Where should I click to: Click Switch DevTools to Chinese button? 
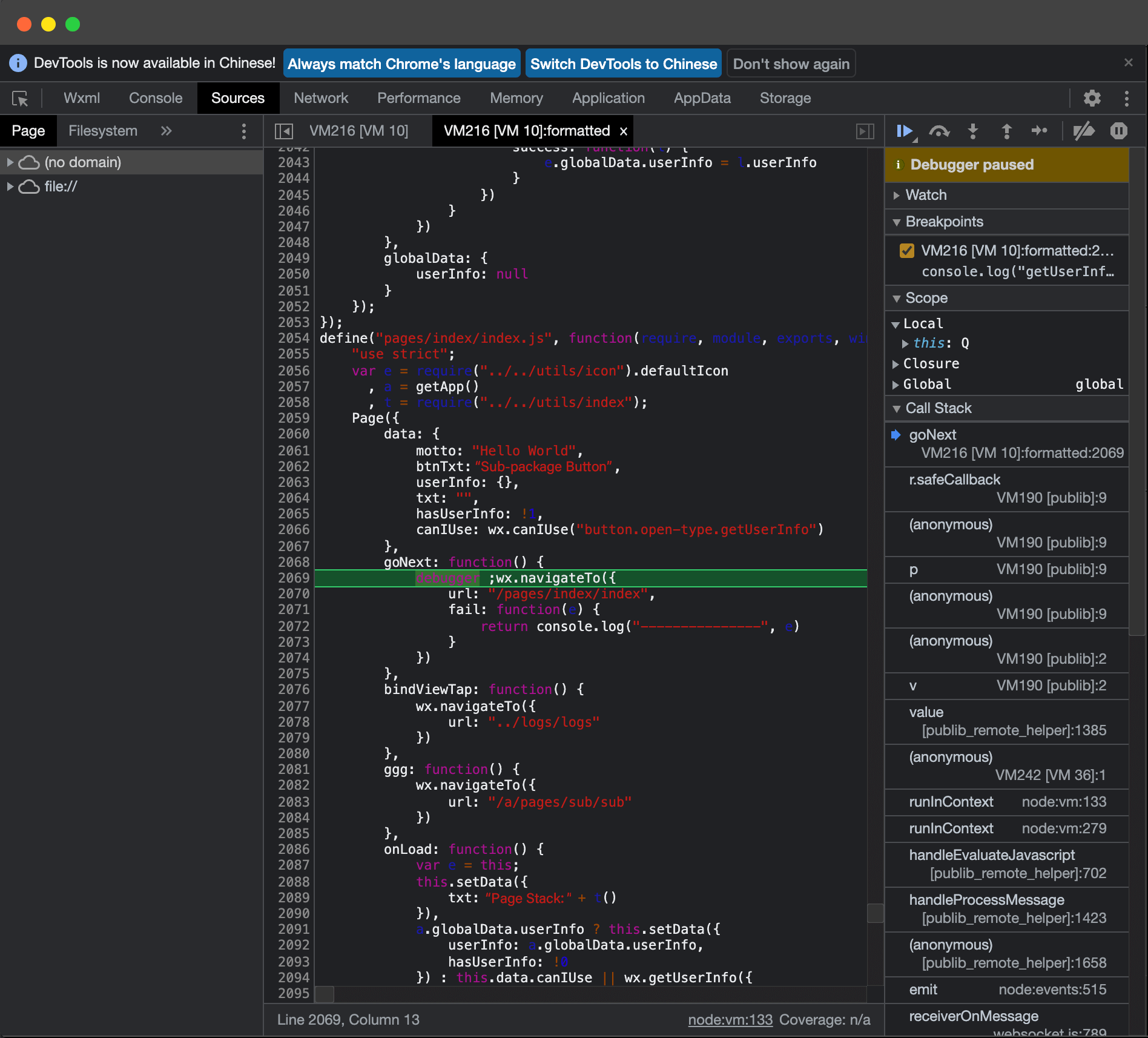click(623, 64)
